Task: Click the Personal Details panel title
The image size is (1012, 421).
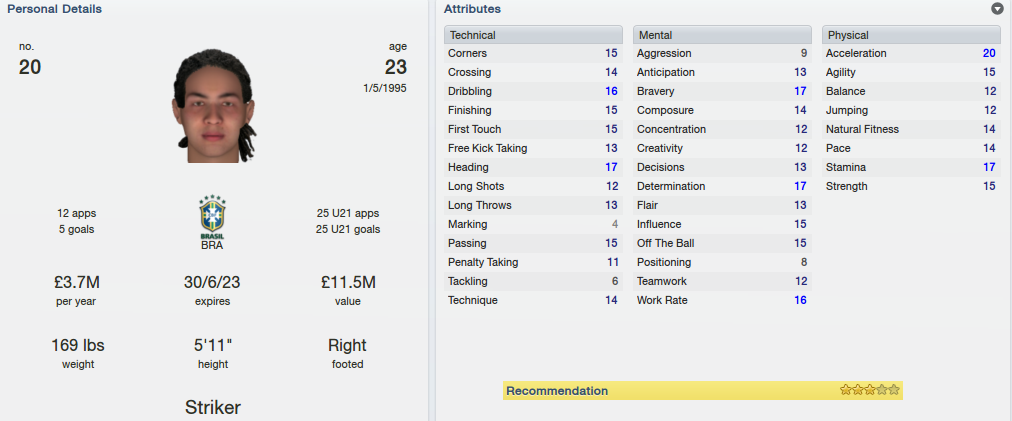Action: (x=54, y=9)
